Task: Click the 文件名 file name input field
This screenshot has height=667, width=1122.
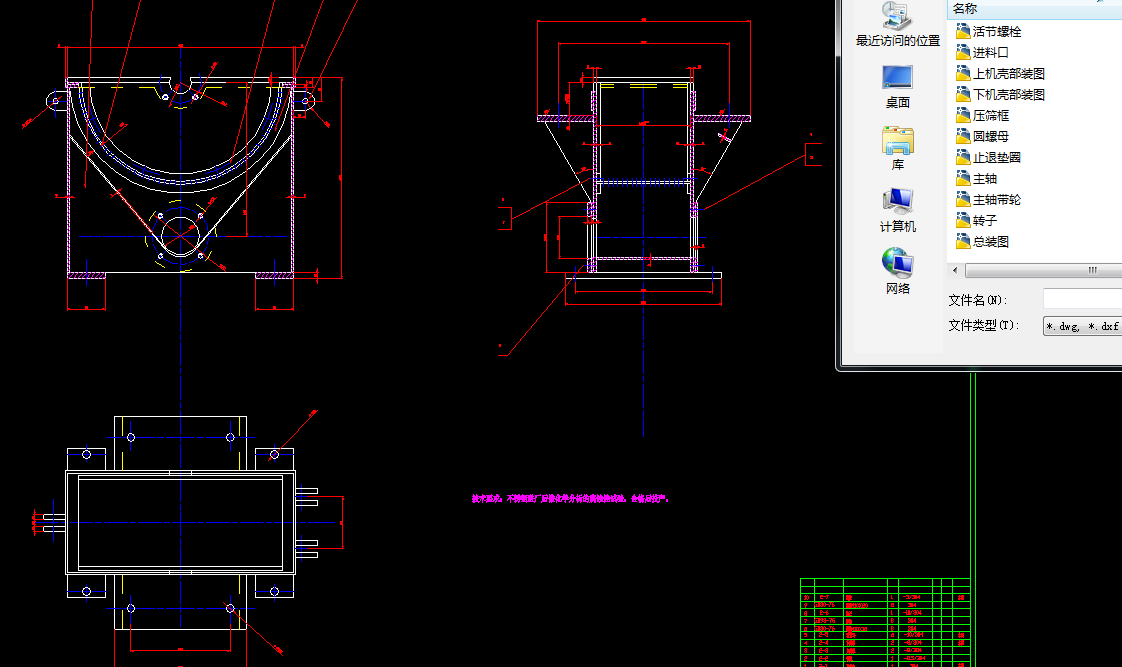Action: [x=1082, y=299]
